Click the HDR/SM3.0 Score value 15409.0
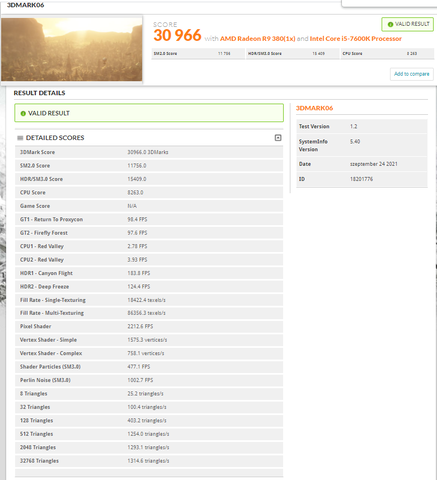 point(137,179)
